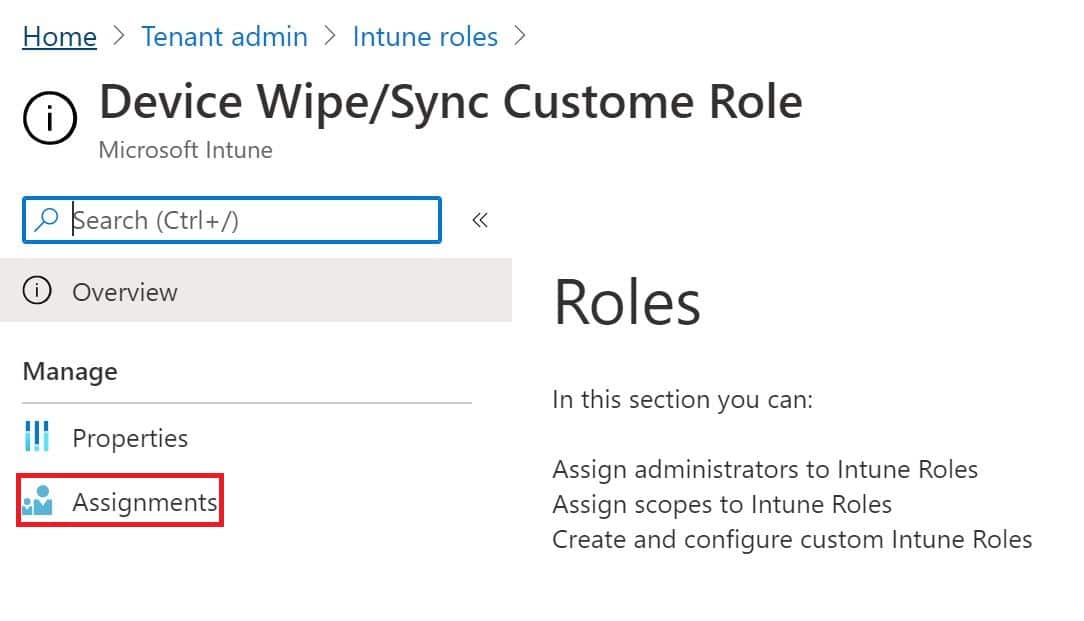Open Properties under the Manage section
The width and height of the screenshot is (1084, 621).
131,437
